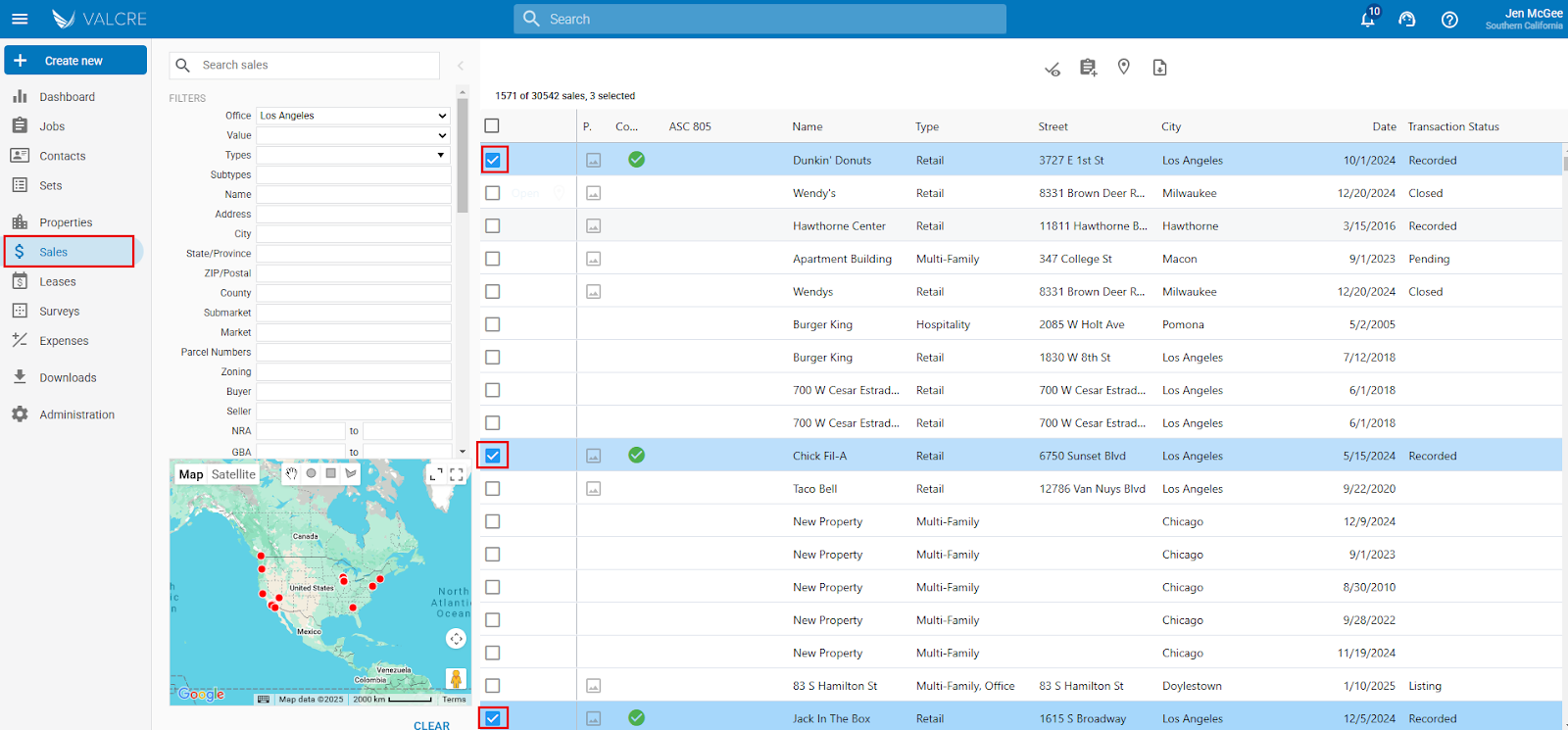This screenshot has width=1568, height=730.
Task: Open the notifications bell showing 10
Action: [x=1369, y=18]
